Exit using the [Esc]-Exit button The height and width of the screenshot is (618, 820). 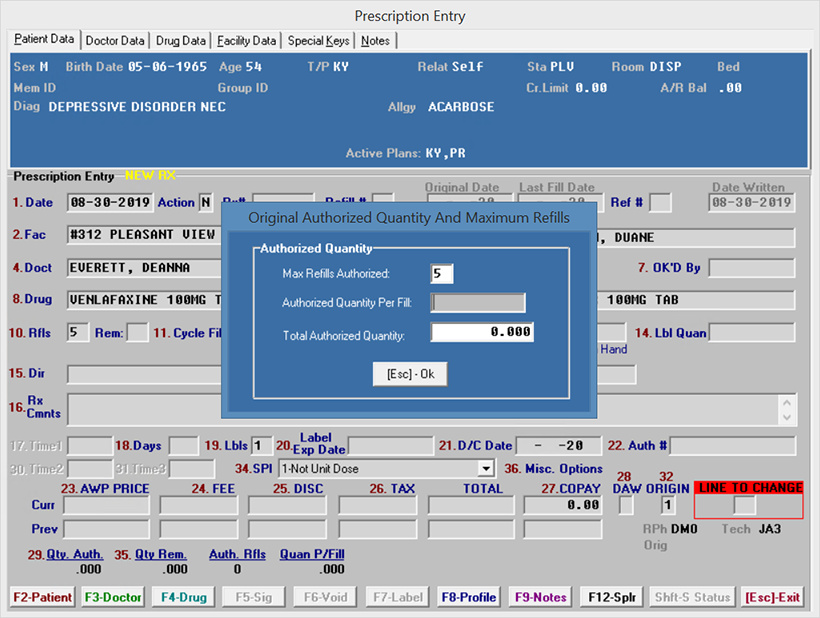[772, 597]
